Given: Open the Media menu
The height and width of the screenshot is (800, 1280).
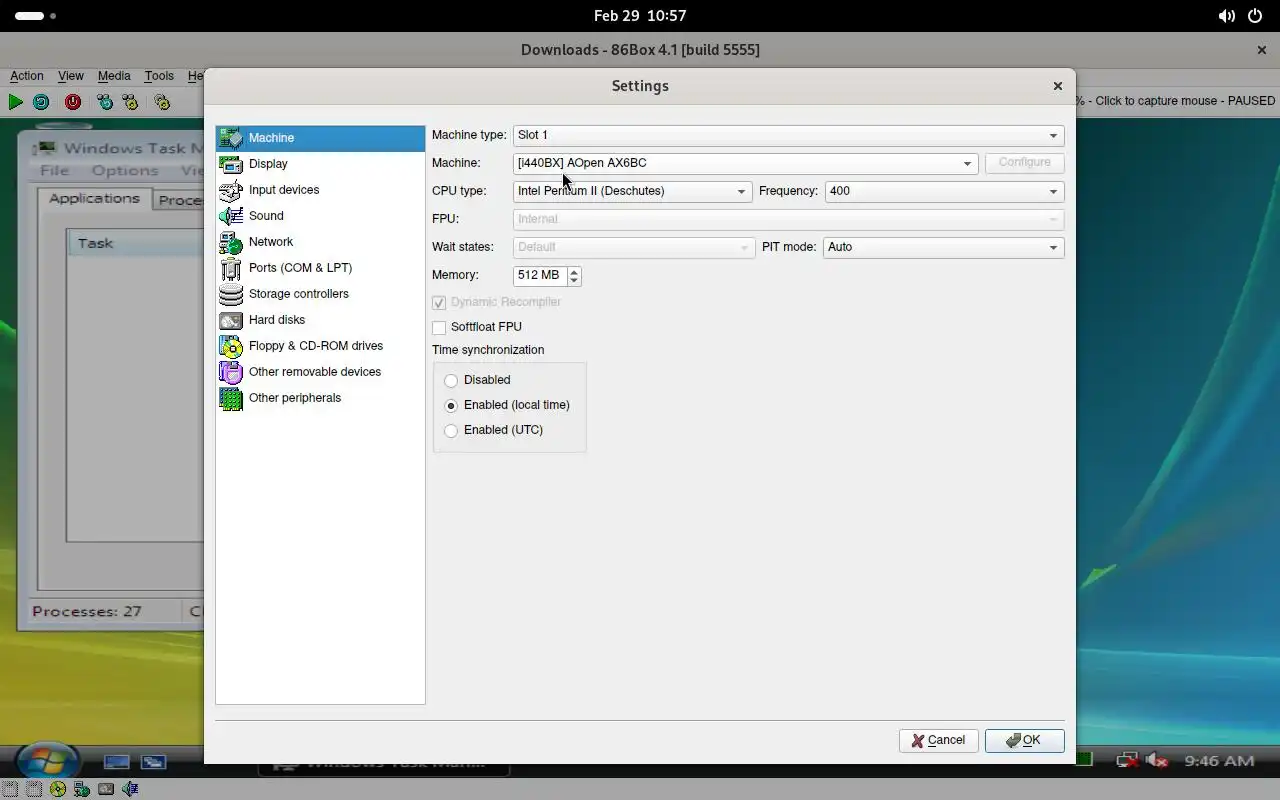Looking at the screenshot, I should [x=113, y=76].
